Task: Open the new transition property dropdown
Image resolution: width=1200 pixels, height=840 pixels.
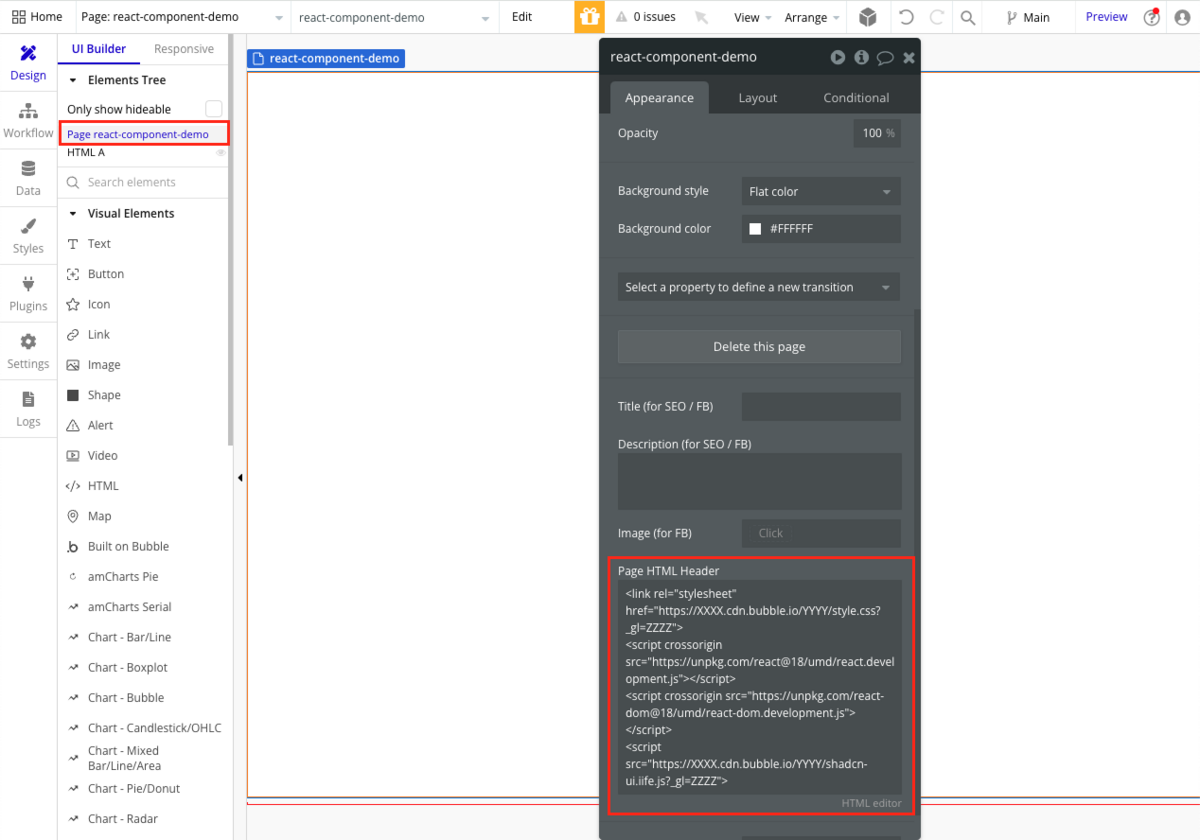Action: (x=758, y=287)
